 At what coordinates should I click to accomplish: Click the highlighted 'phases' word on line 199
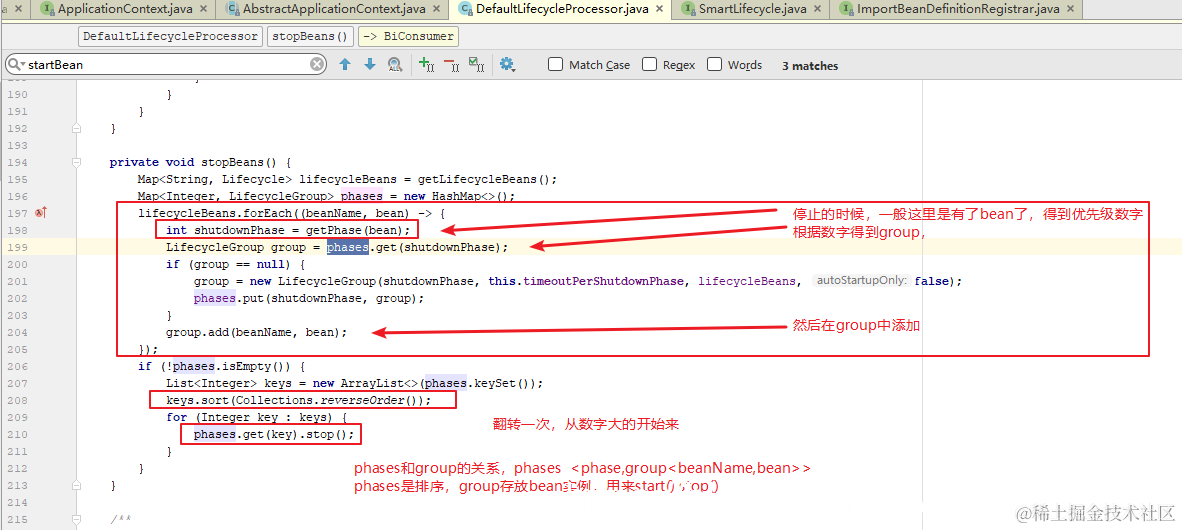coord(348,247)
